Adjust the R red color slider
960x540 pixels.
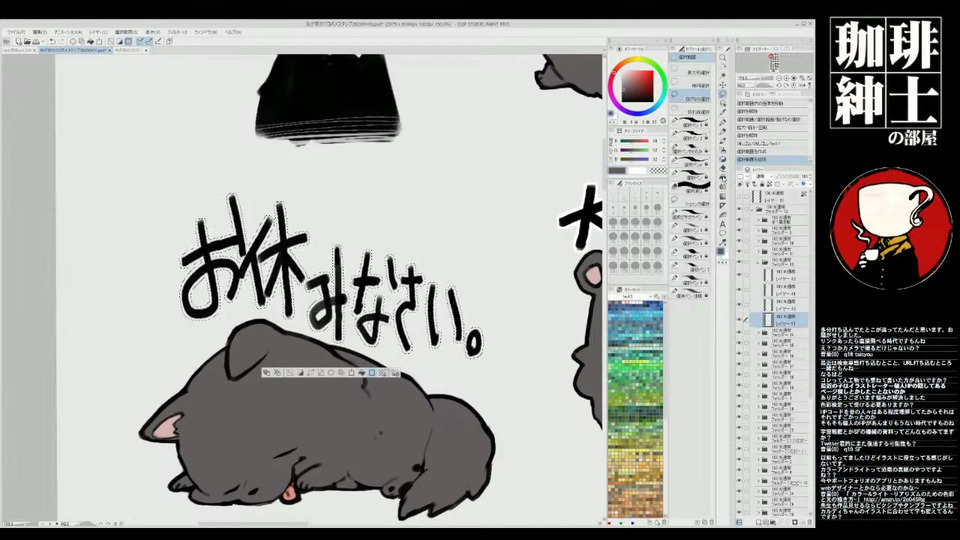634,141
